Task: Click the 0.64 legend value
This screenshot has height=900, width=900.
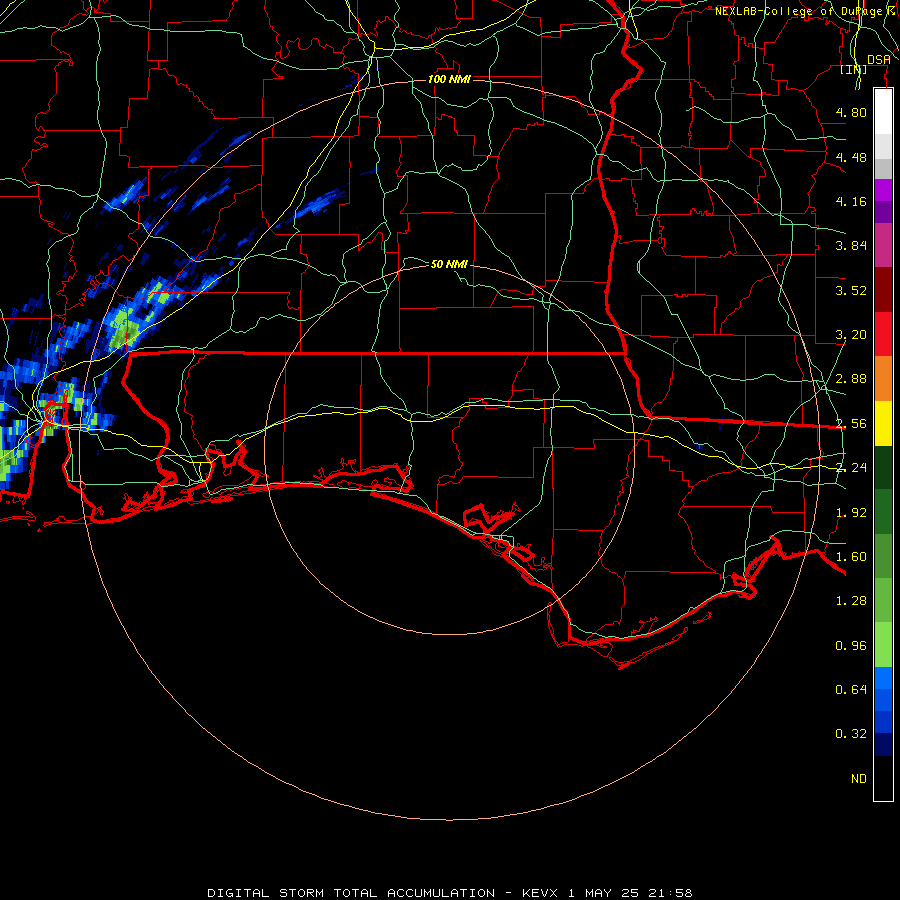Action: coord(851,689)
